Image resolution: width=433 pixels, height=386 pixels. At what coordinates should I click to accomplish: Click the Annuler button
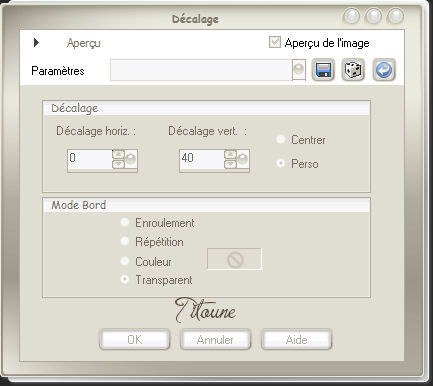[x=215, y=339]
